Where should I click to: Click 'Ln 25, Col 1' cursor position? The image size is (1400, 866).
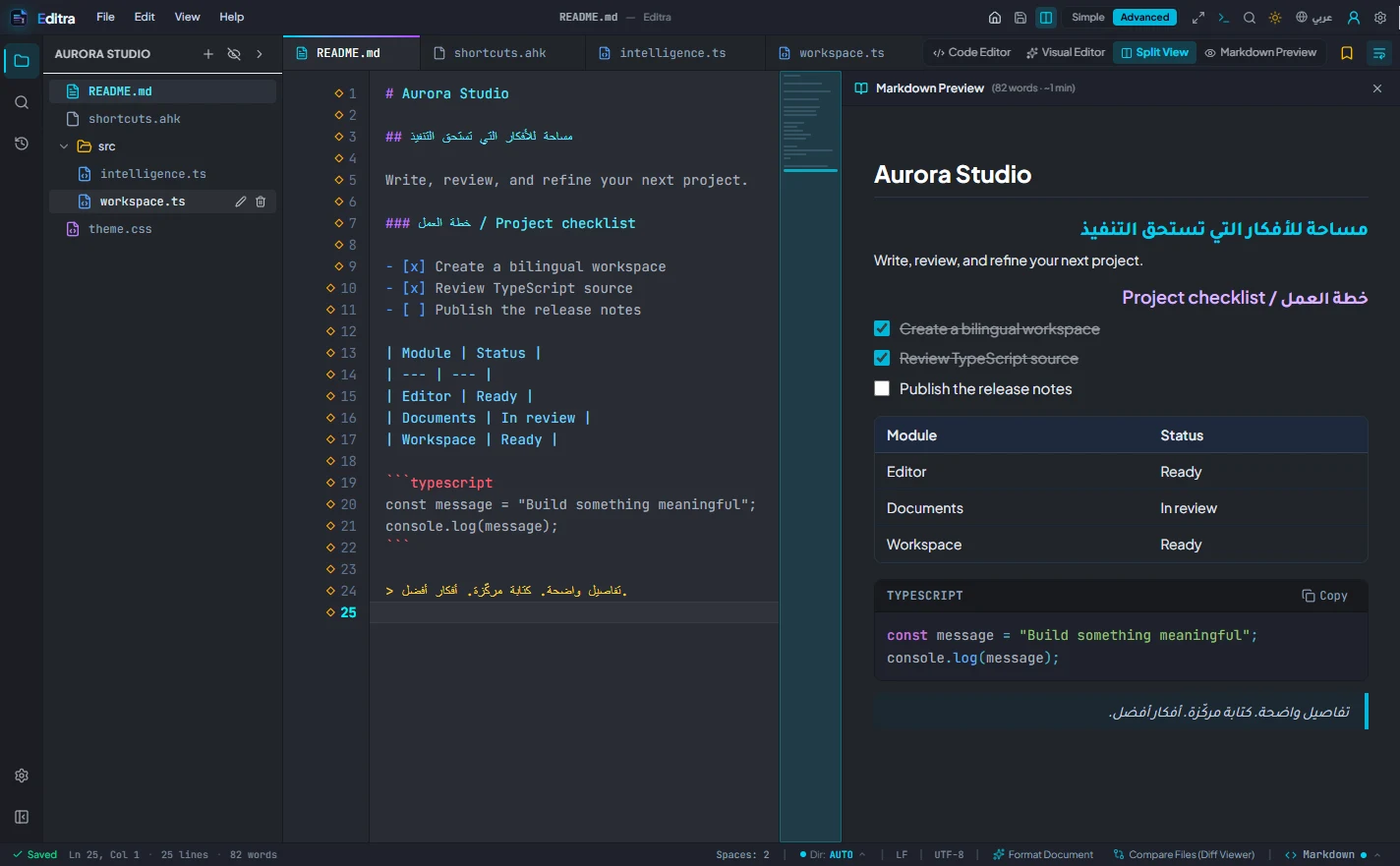(x=104, y=855)
